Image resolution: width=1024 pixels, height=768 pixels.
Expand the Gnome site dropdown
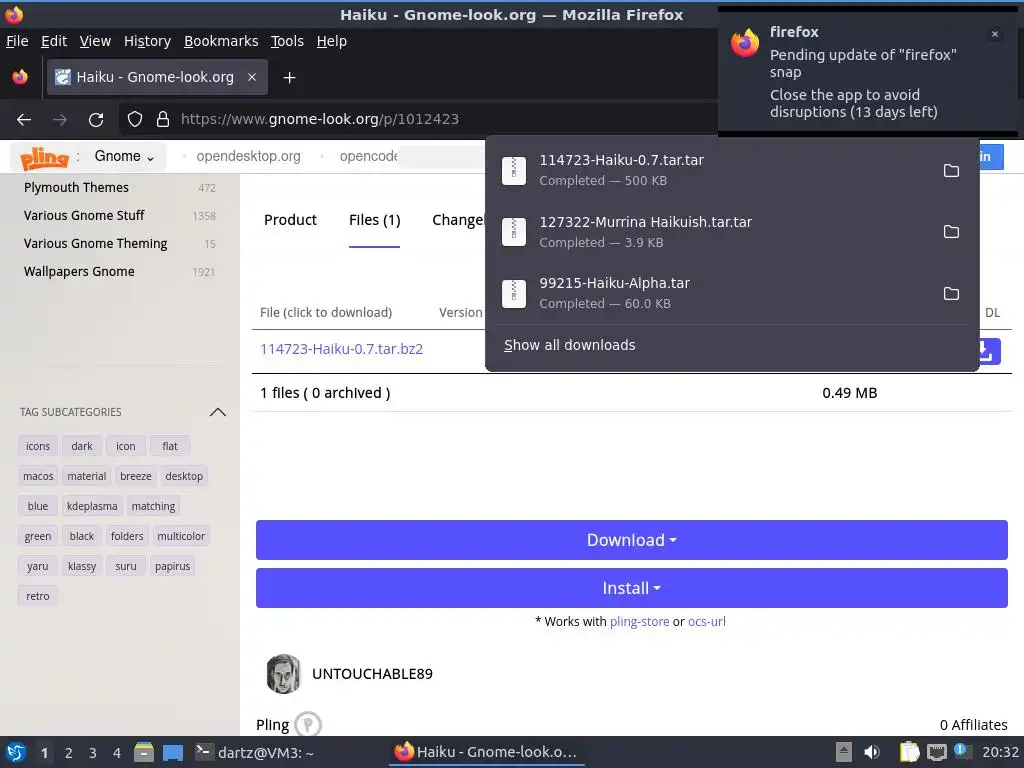pyautogui.click(x=124, y=156)
